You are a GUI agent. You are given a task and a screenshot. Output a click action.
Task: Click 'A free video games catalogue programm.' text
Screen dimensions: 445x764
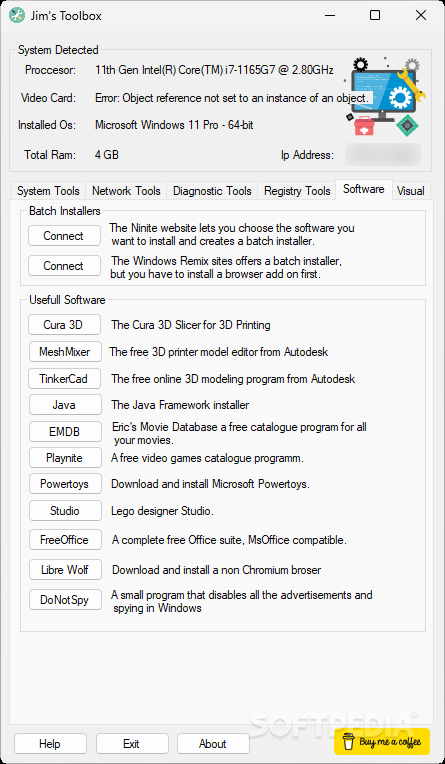tap(208, 458)
